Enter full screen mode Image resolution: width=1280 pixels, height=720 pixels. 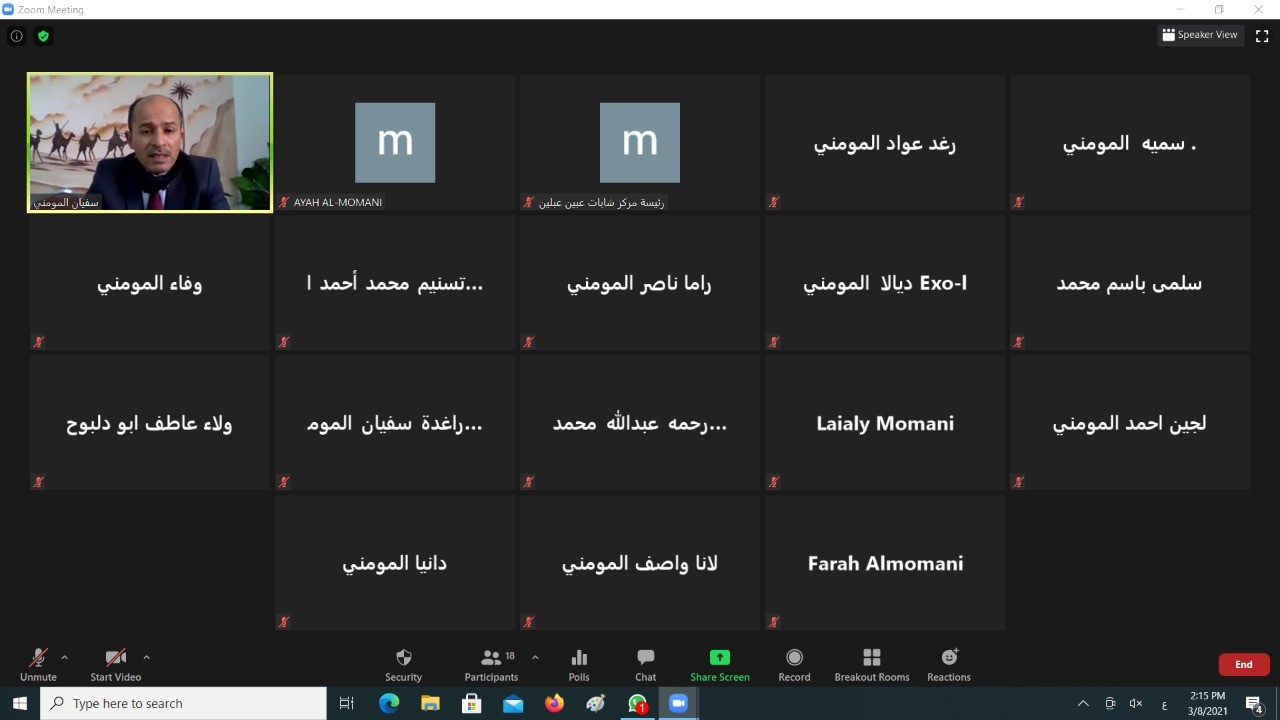pos(1262,35)
